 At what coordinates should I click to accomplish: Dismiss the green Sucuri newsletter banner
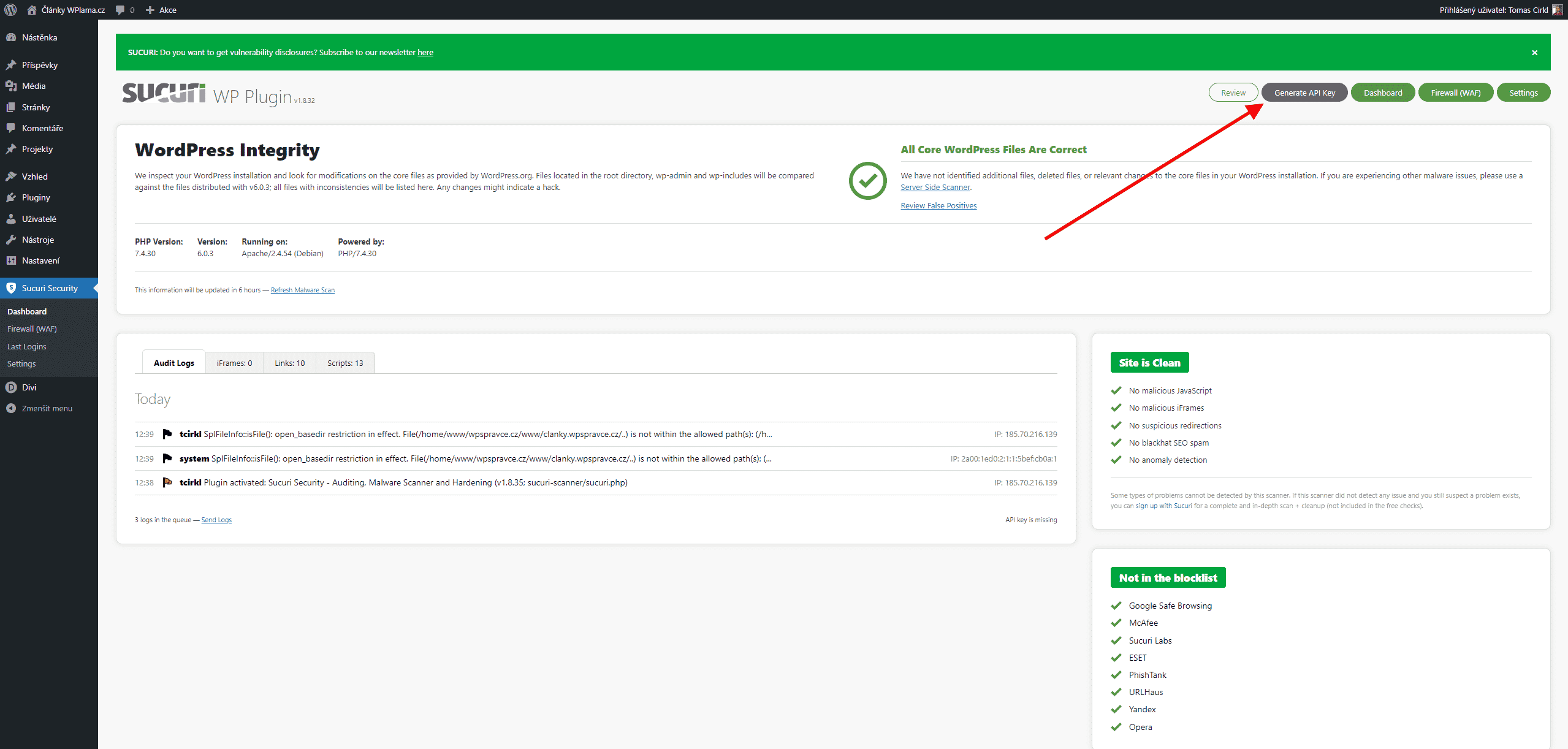coord(1534,53)
